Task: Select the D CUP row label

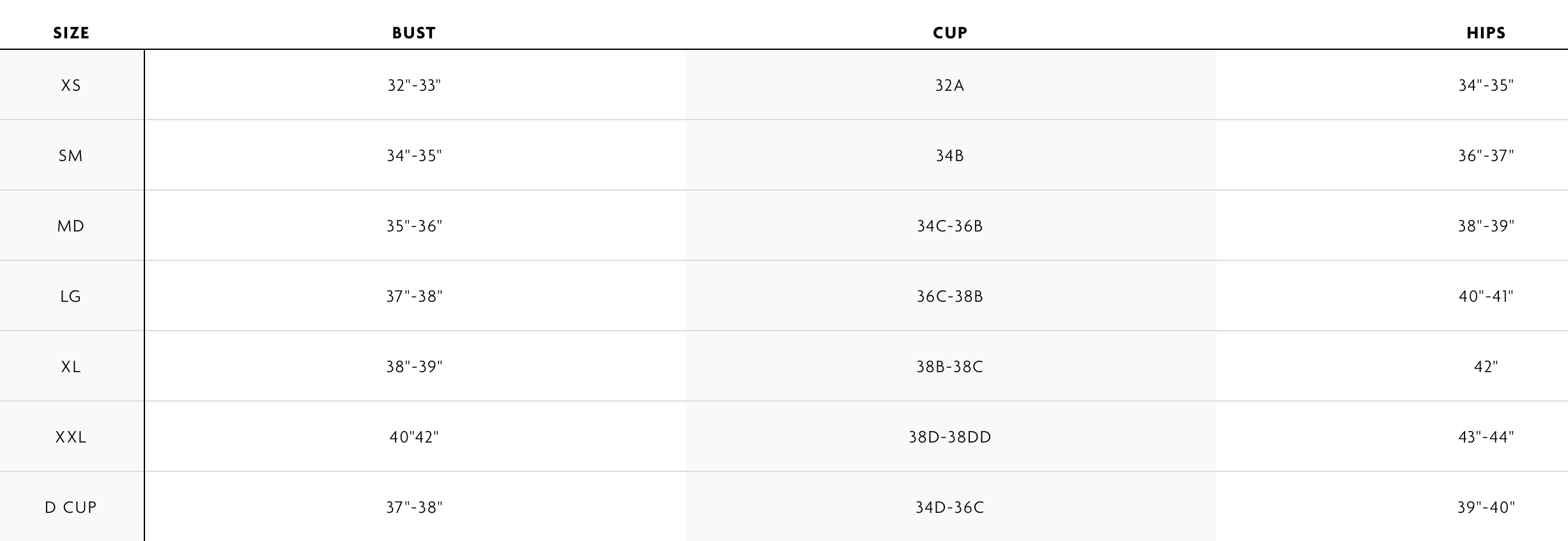Action: [x=71, y=508]
